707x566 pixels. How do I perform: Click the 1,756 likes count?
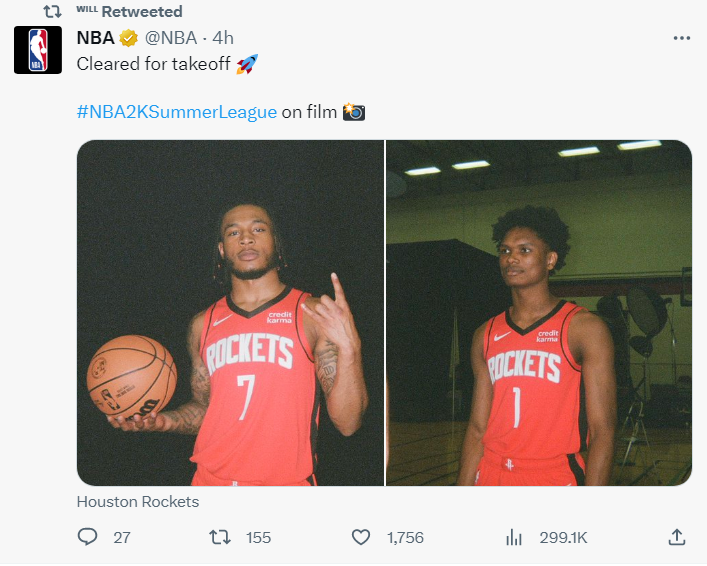tap(405, 538)
